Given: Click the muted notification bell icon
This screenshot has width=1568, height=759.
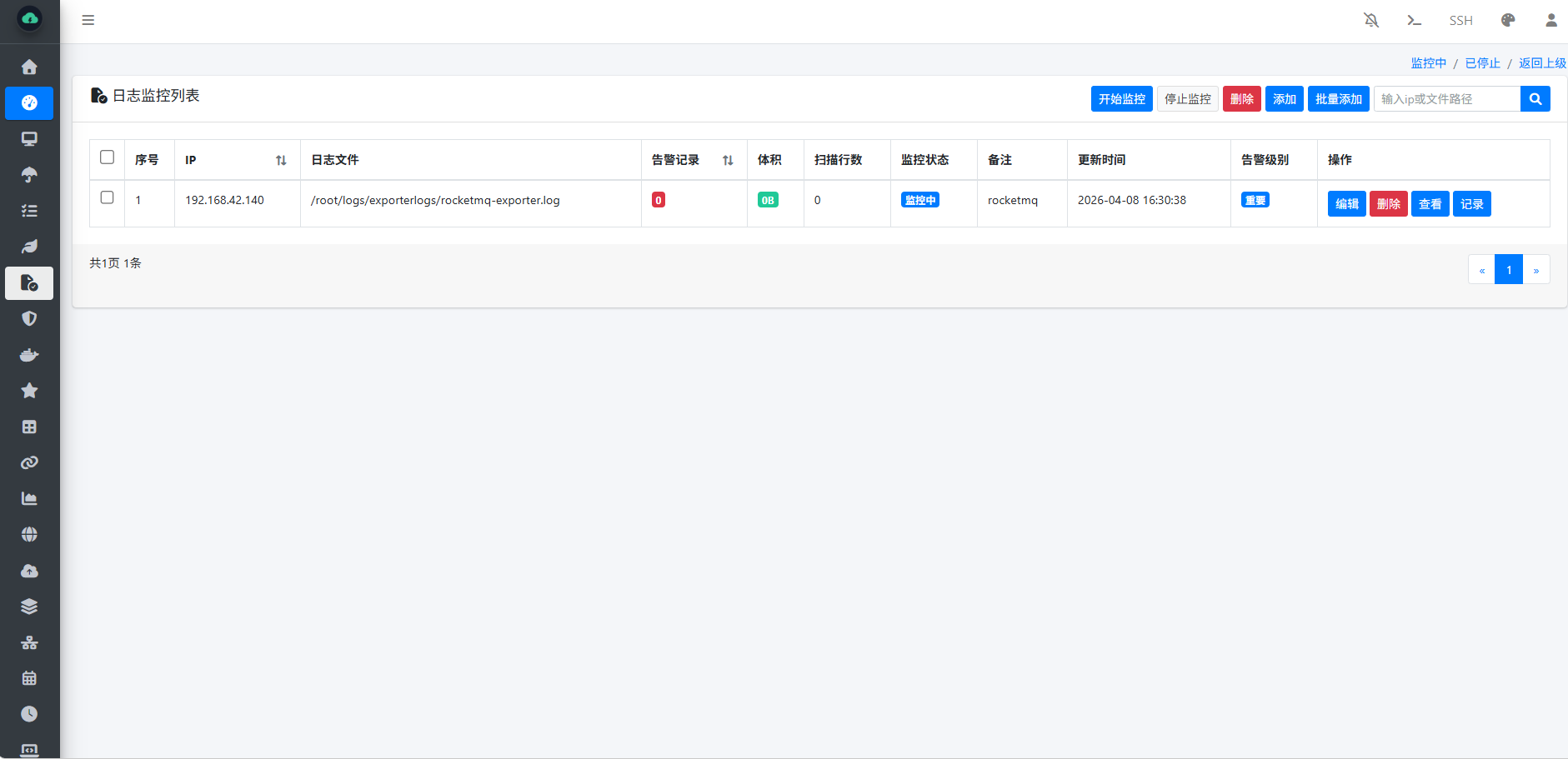Looking at the screenshot, I should coord(1371,20).
